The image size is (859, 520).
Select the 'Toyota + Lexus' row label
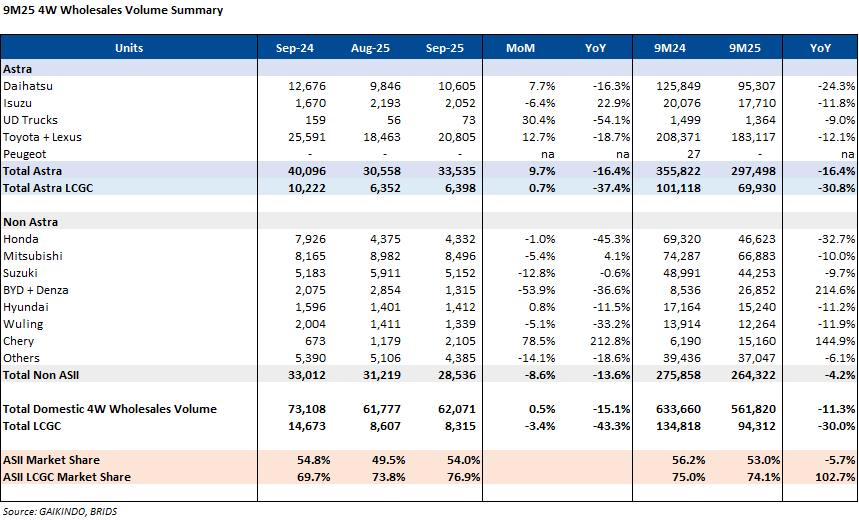pyautogui.click(x=42, y=137)
